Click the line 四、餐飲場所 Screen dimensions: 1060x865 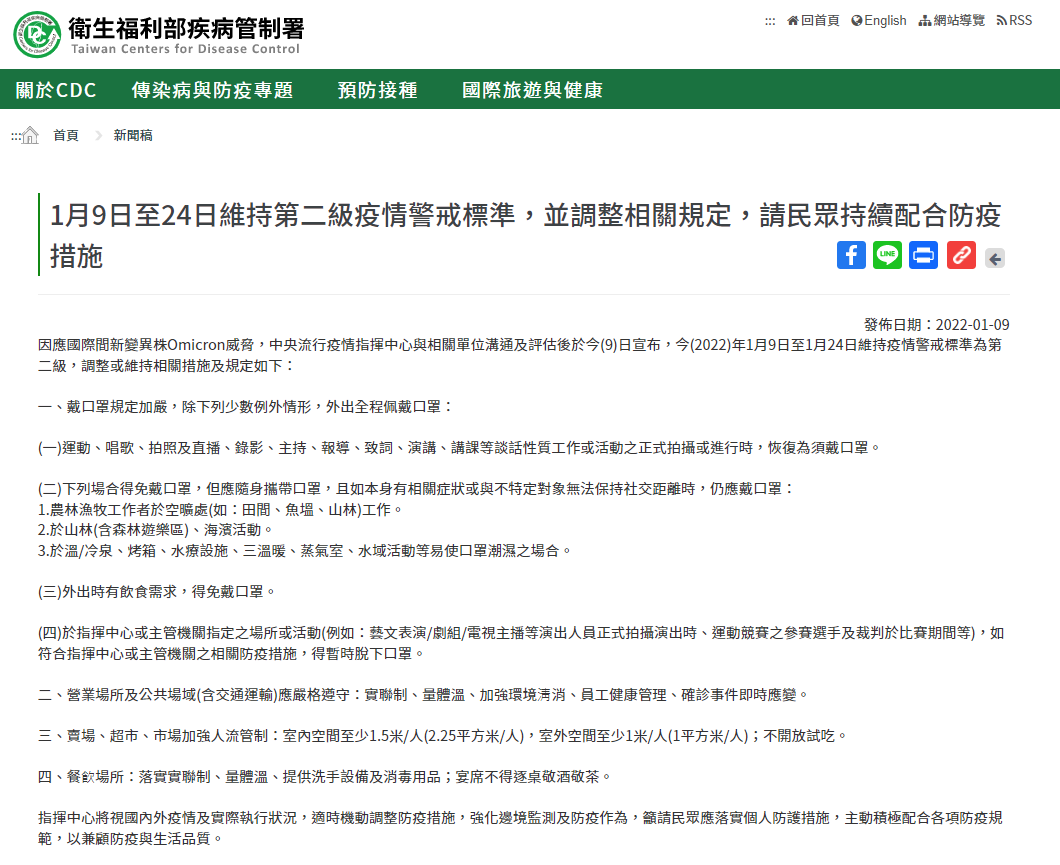[325, 777]
